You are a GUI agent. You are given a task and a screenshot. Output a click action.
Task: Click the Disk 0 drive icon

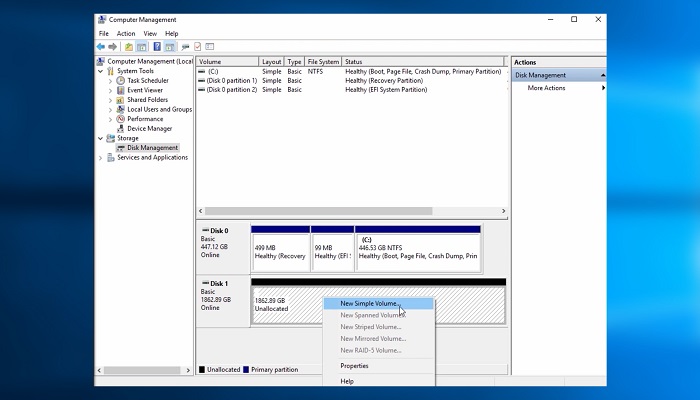(x=205, y=230)
